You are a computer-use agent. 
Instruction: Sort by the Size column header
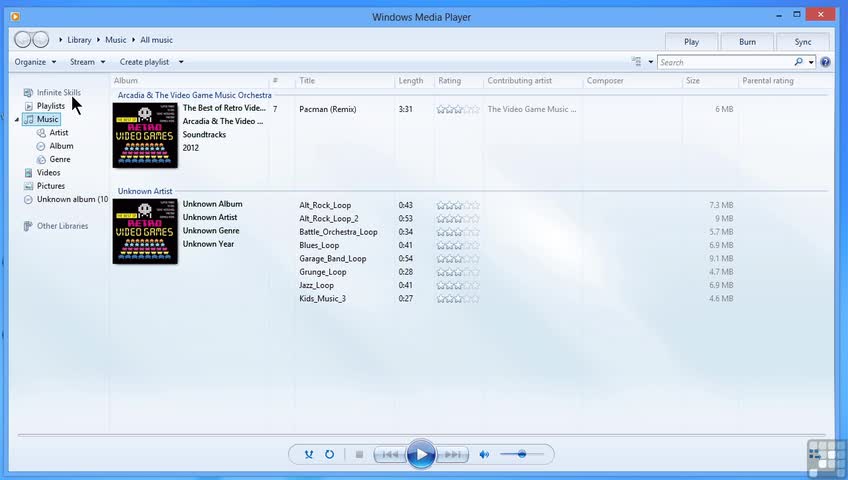(x=693, y=81)
